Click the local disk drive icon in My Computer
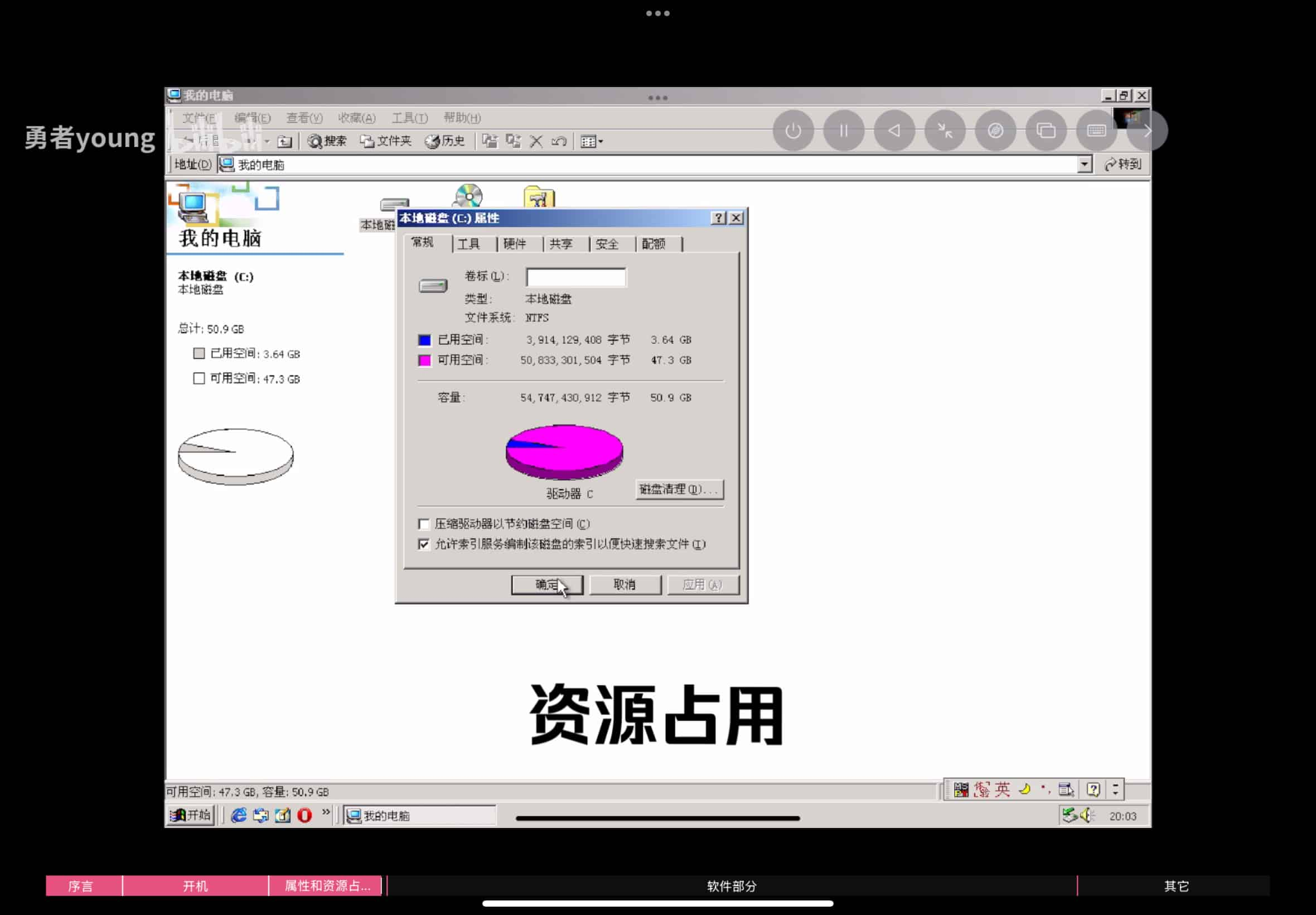The width and height of the screenshot is (1316, 915). 395,204
